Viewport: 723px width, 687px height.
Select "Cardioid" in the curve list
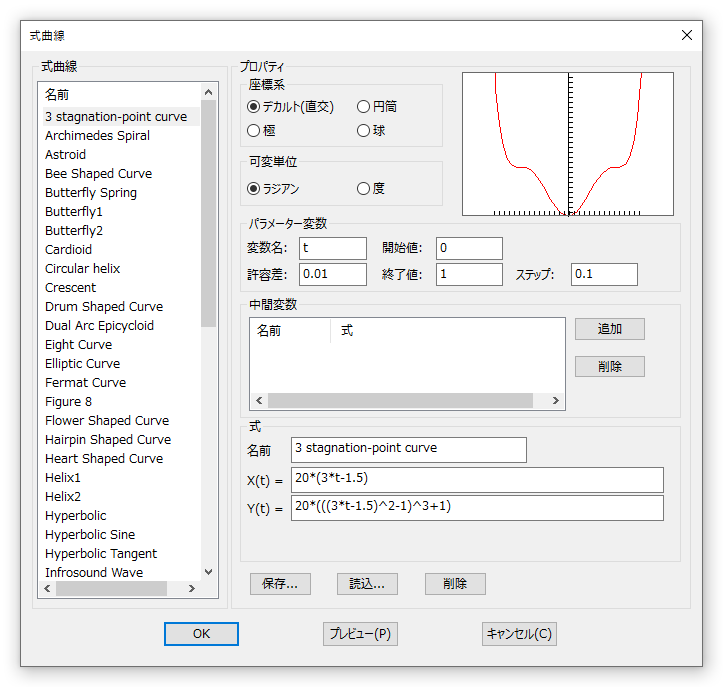[x=68, y=249]
